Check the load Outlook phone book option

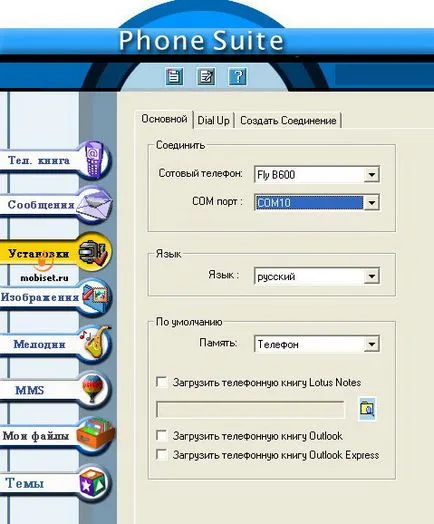click(x=162, y=435)
